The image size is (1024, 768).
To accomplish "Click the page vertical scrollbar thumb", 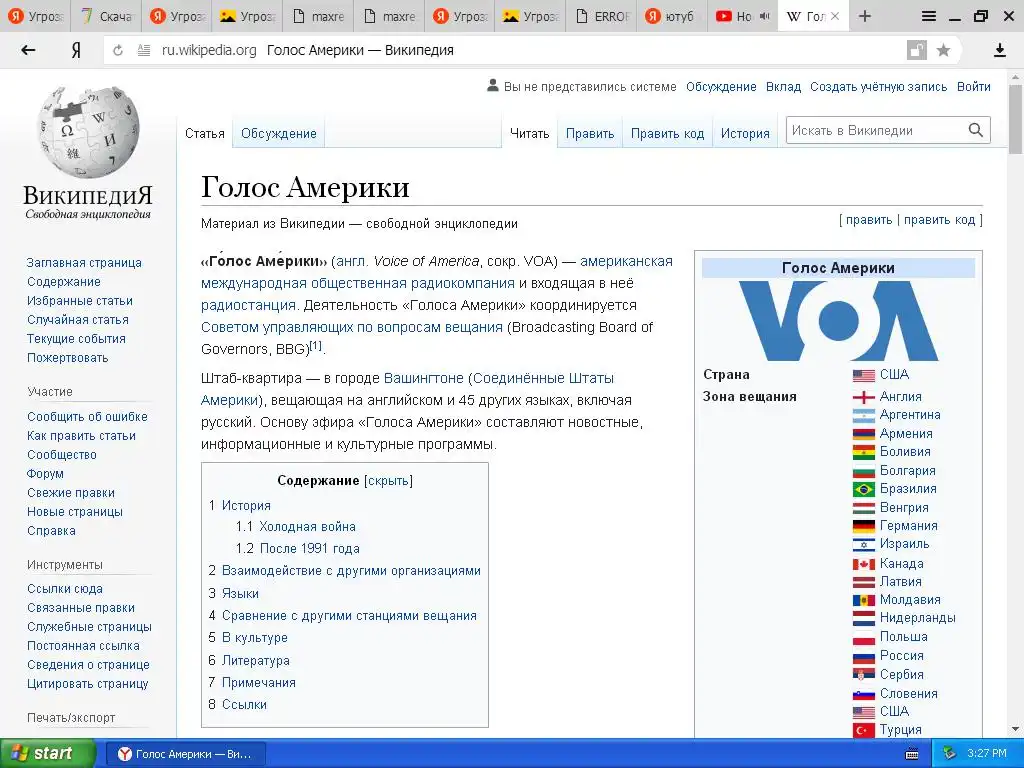I will pos(1015,119).
